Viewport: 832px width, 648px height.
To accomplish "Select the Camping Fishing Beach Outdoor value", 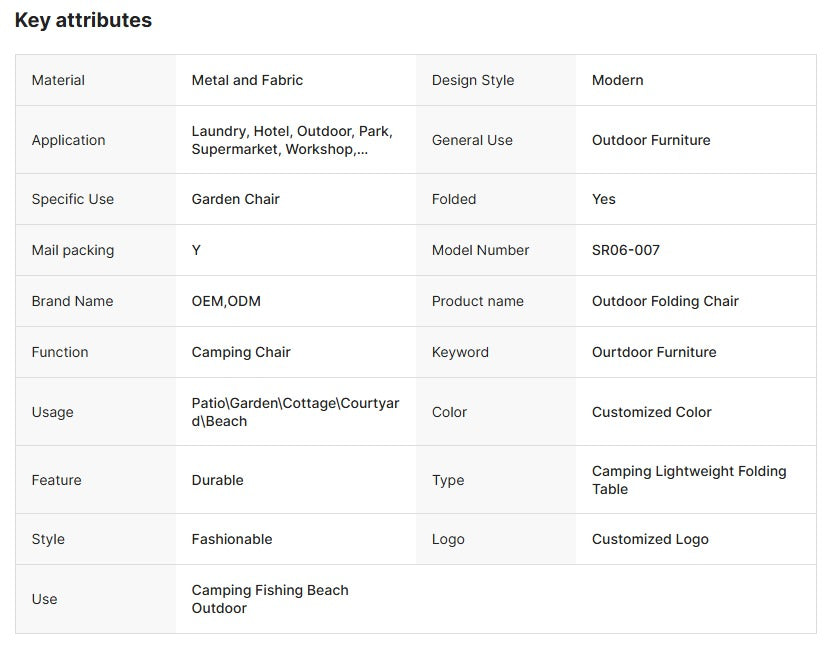I will pyautogui.click(x=270, y=599).
